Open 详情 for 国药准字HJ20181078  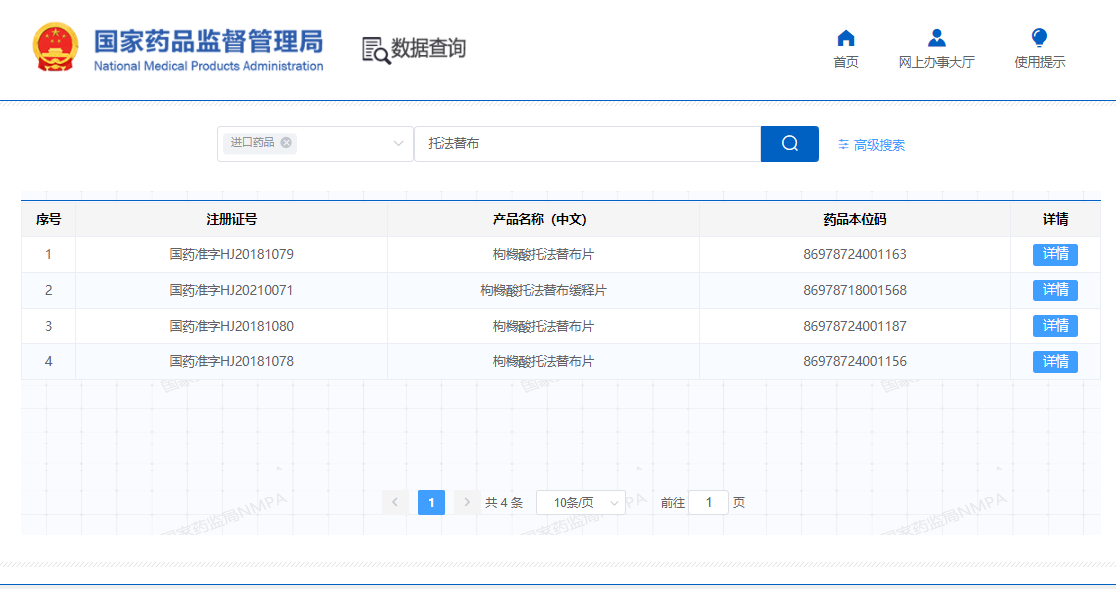(1056, 361)
